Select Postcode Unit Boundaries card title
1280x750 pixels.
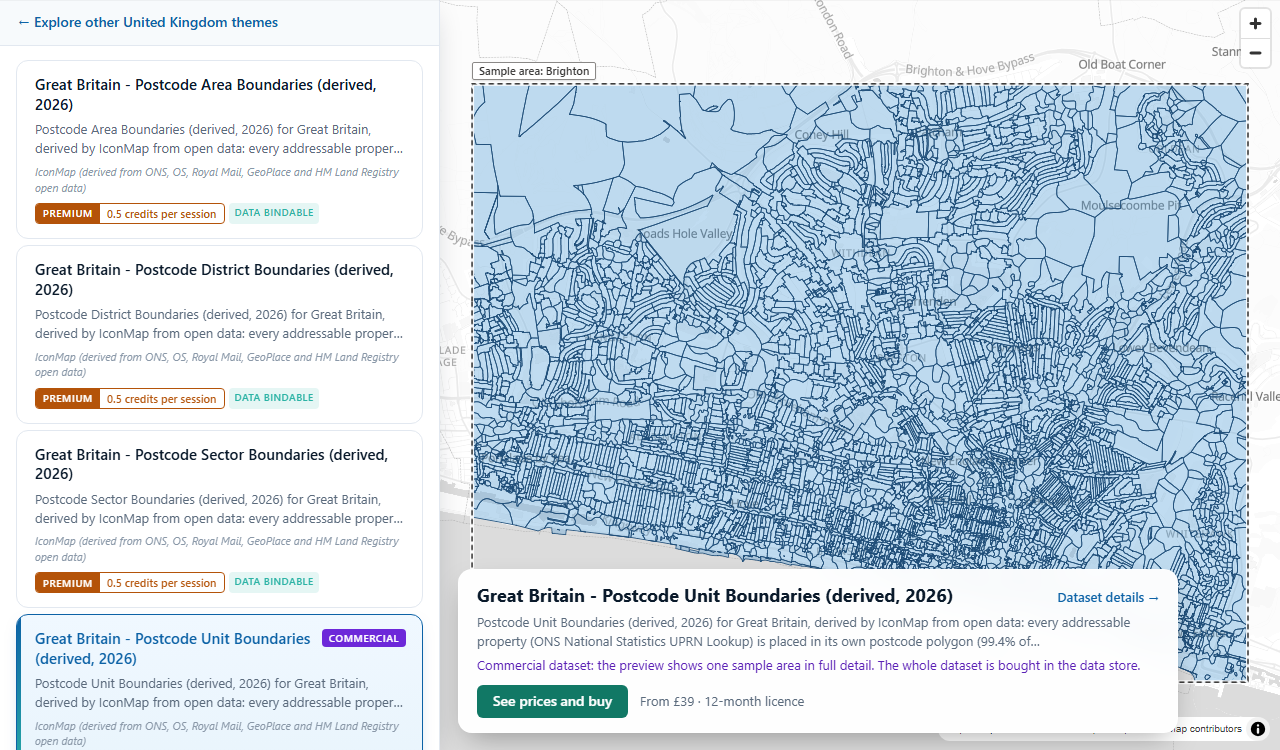tap(173, 648)
